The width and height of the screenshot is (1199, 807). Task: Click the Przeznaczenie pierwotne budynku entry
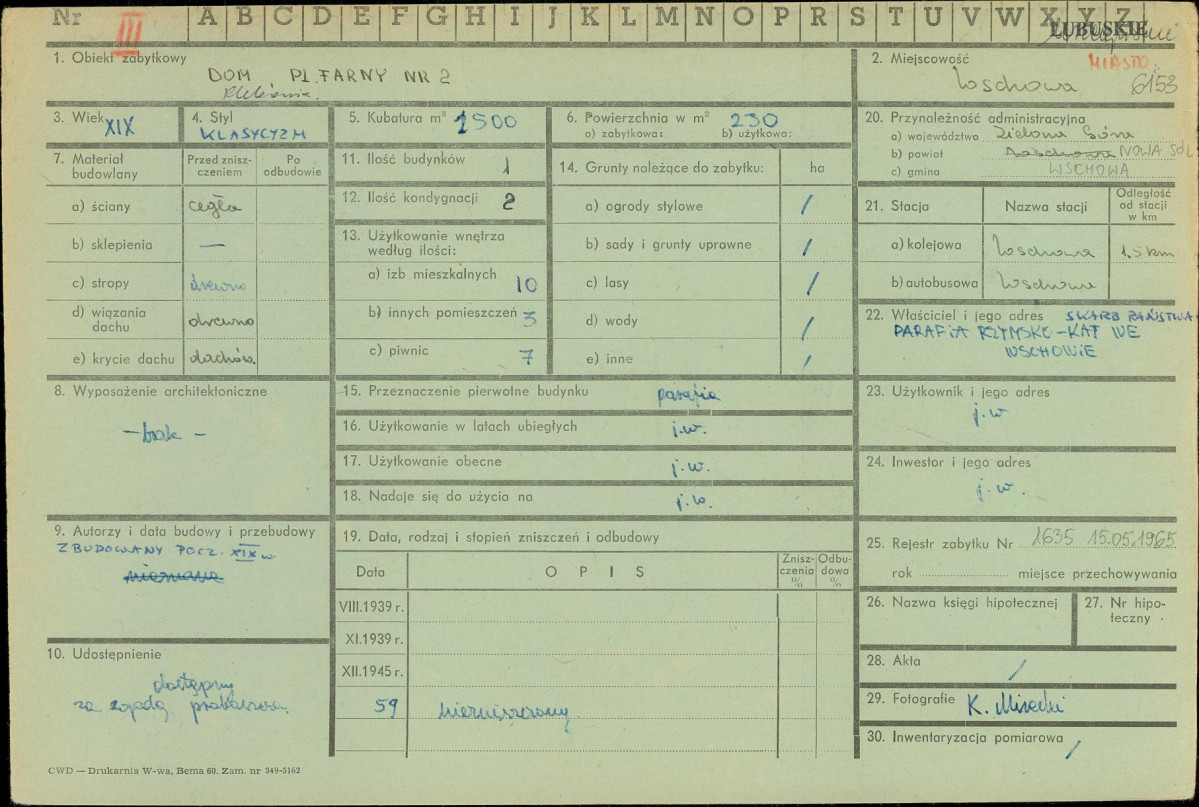(689, 394)
